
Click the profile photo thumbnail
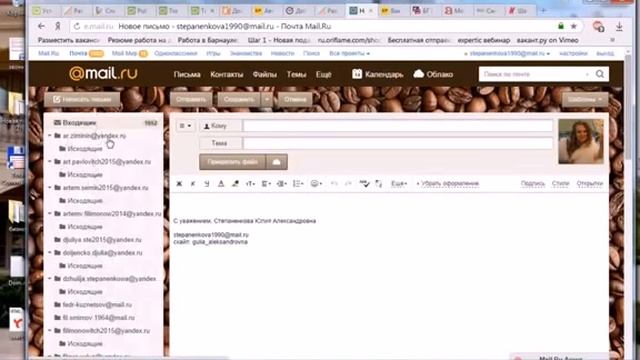[x=581, y=142]
